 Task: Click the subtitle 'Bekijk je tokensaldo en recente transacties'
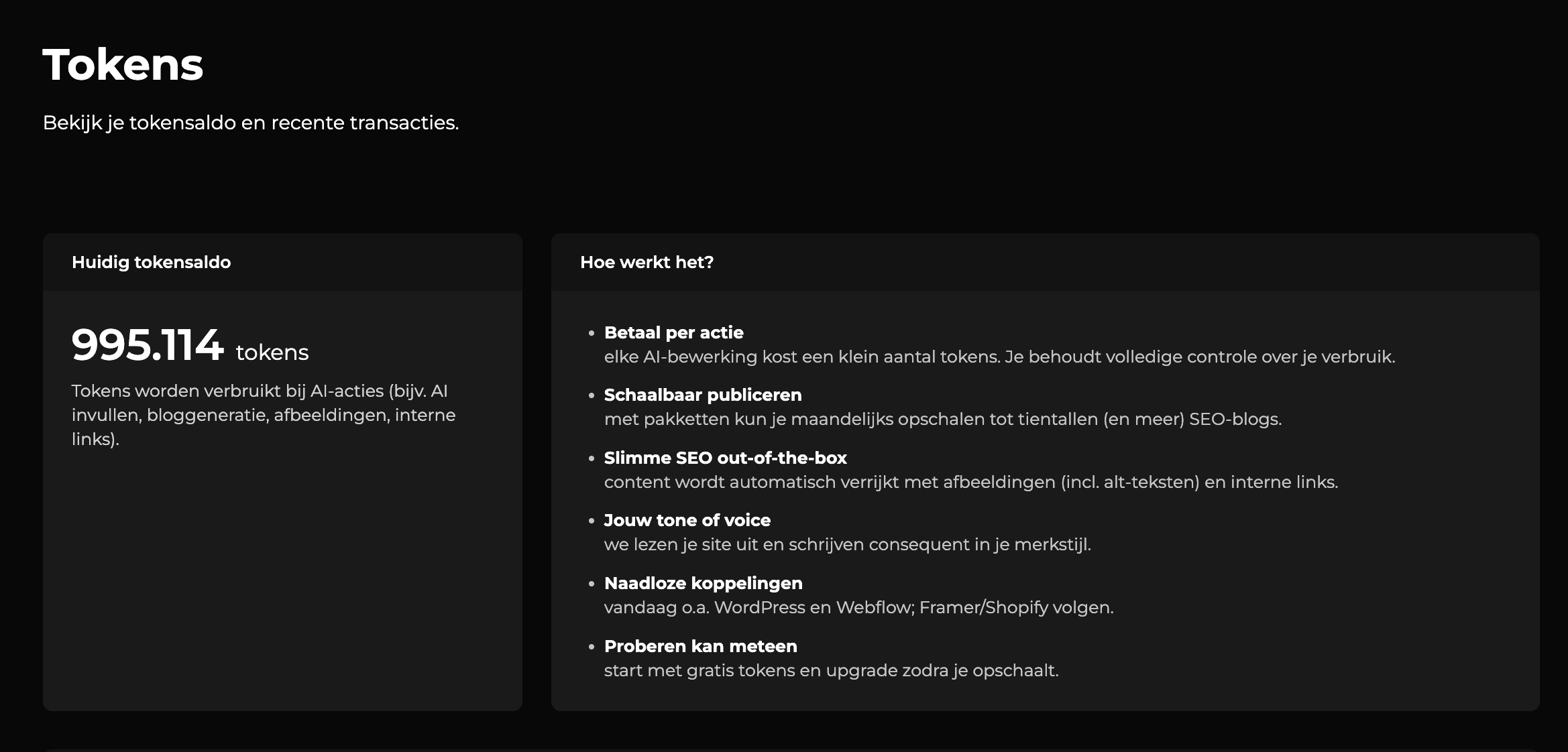click(250, 123)
